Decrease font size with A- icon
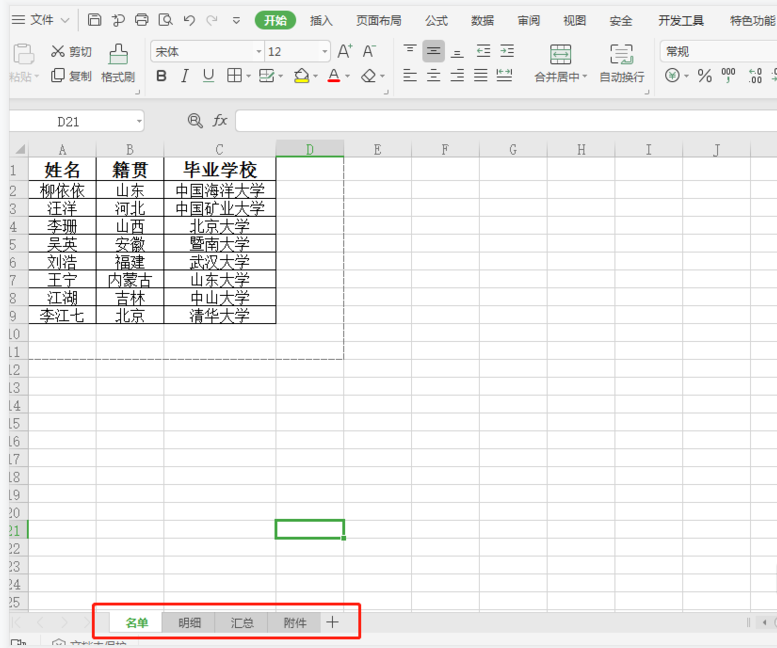Screen dimensions: 777x648 pos(369,51)
